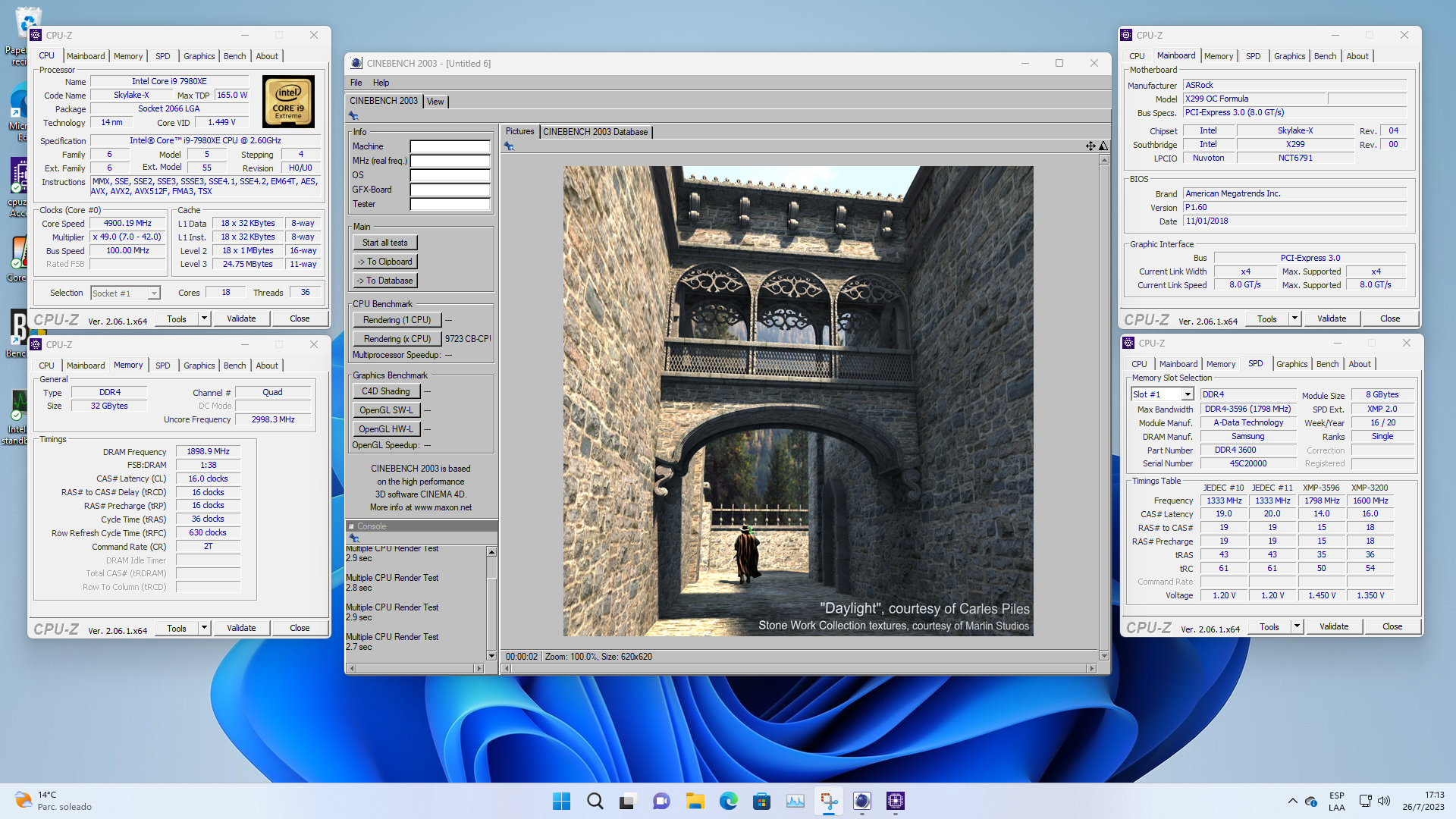Run Rendering (x CPU) benchmark
Image resolution: width=1456 pixels, height=819 pixels.
pos(397,339)
